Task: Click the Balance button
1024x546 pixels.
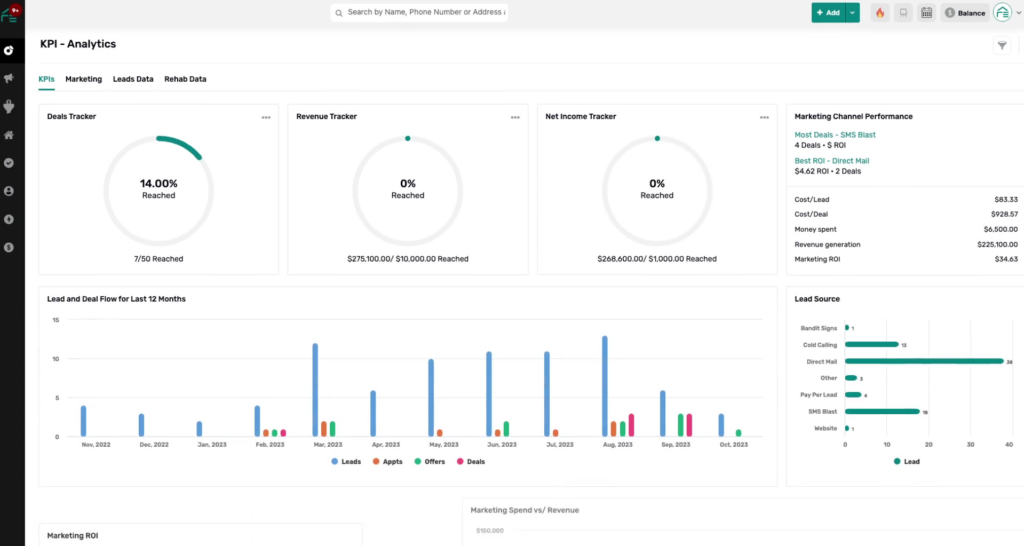Action: pyautogui.click(x=965, y=12)
